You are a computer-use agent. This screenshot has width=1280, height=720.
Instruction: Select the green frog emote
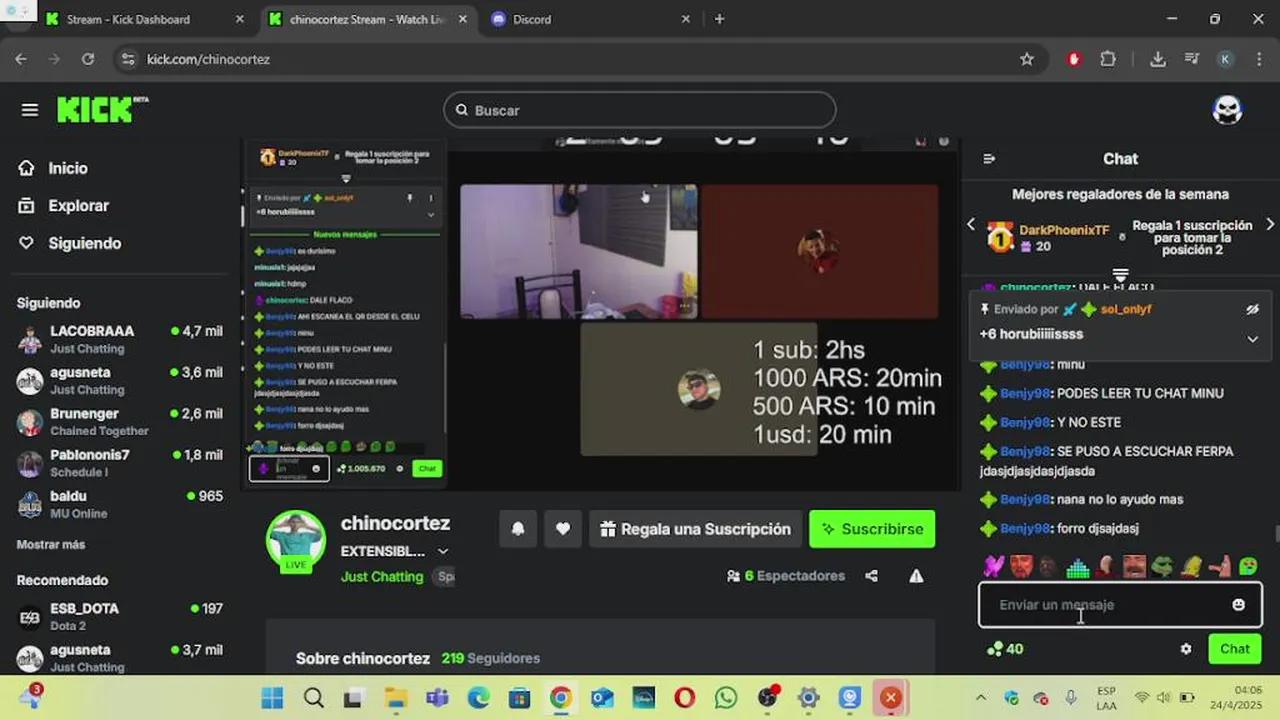coord(1162,567)
